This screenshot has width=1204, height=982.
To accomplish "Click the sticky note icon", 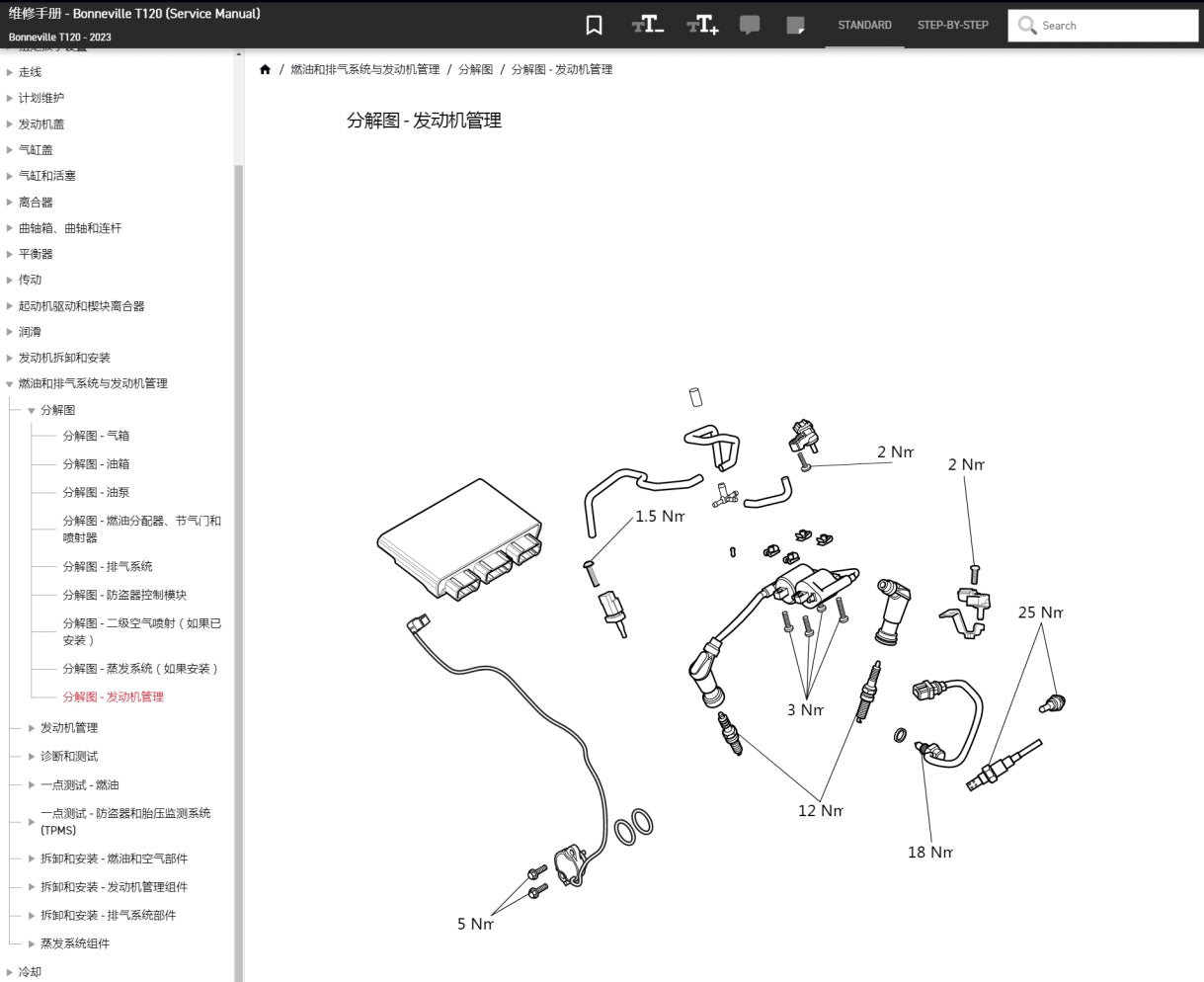I will (x=795, y=26).
